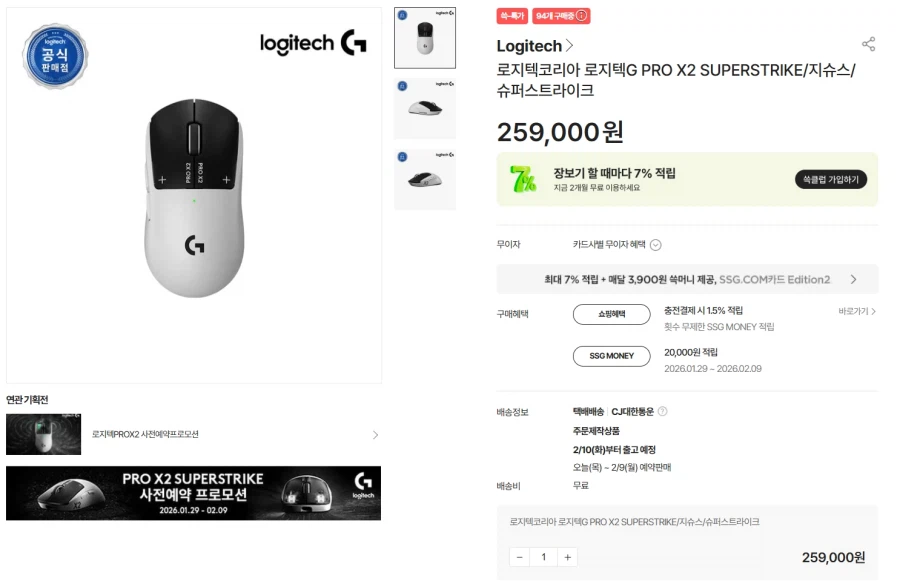
Task: Open the Logitech brand page chevron
Action: pos(570,46)
